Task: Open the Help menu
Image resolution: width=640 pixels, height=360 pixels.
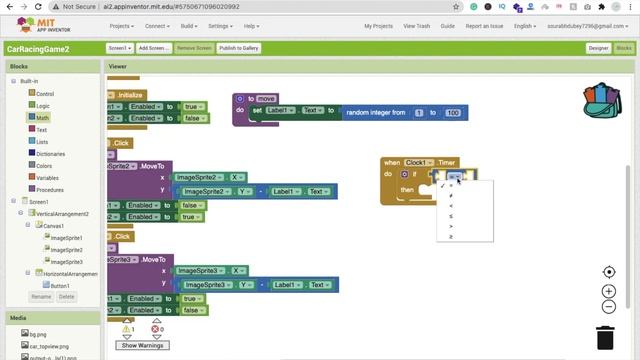Action: [251, 26]
